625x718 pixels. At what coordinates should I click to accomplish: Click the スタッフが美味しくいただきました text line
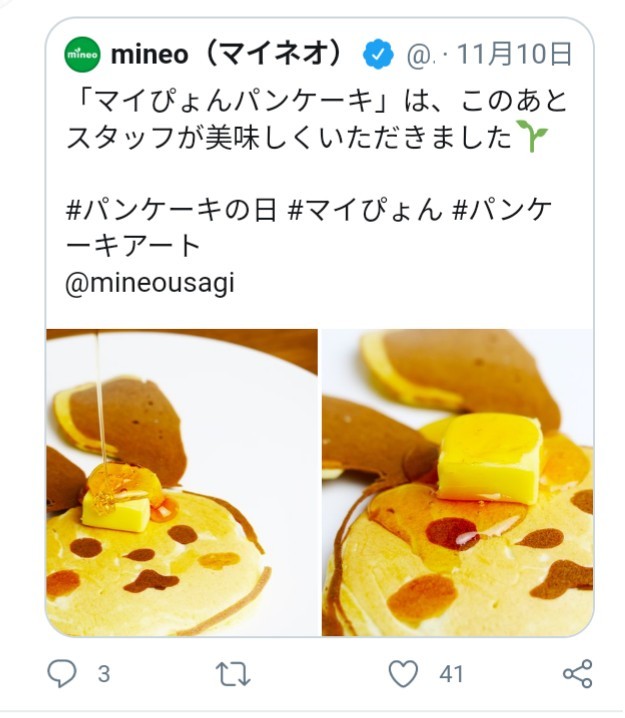pos(290,139)
